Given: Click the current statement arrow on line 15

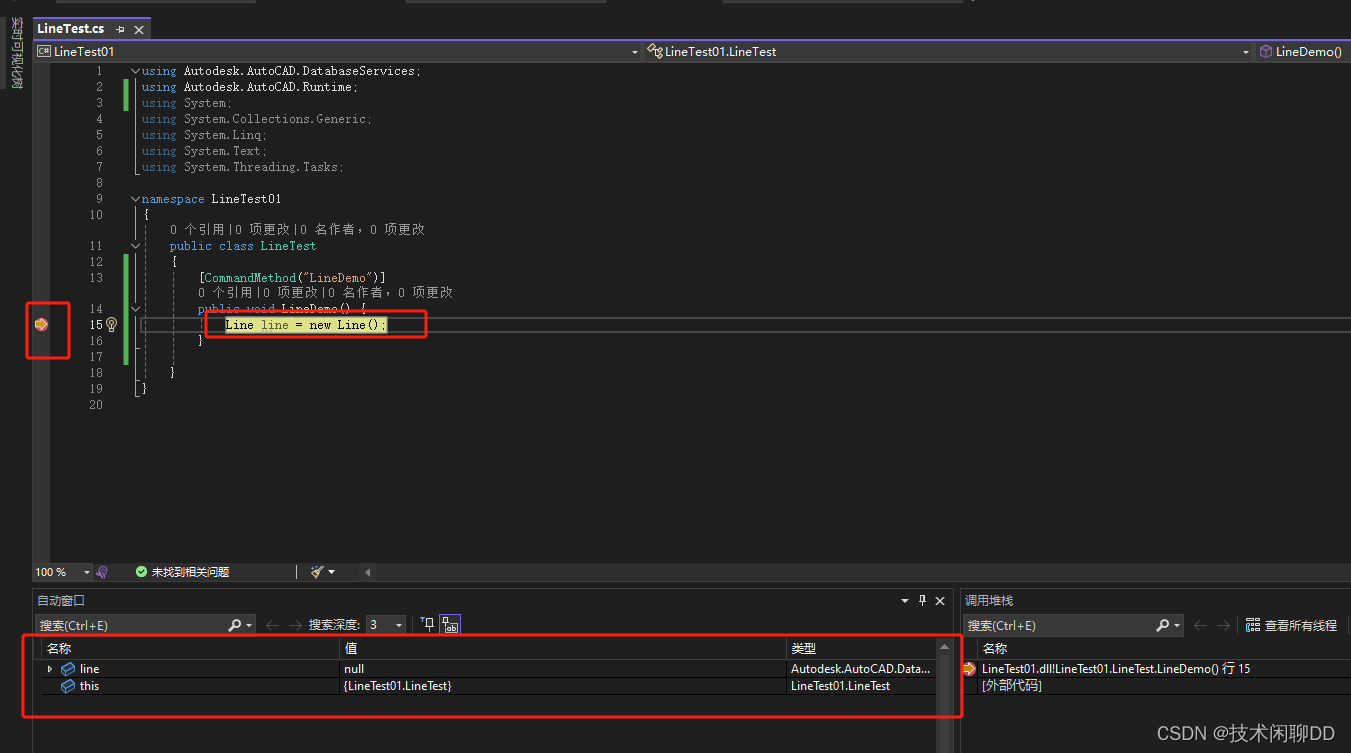Looking at the screenshot, I should [x=41, y=324].
